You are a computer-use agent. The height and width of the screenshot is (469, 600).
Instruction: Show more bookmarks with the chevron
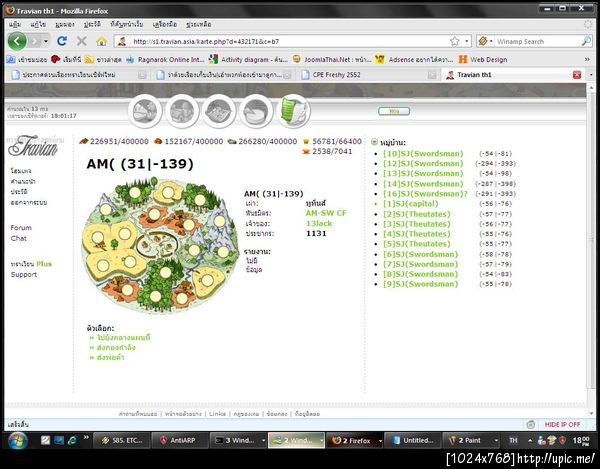pos(587,59)
